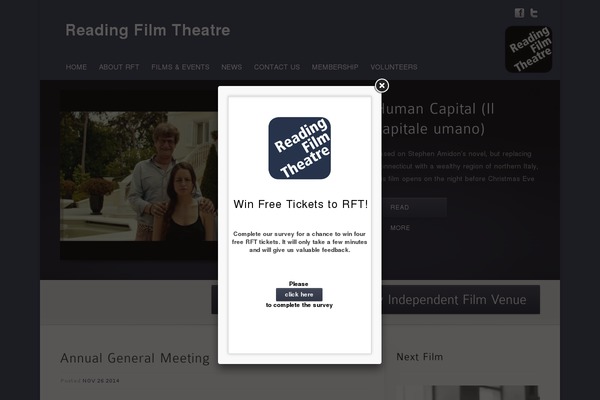Open the News menu item
The height and width of the screenshot is (400, 600).
click(x=232, y=67)
